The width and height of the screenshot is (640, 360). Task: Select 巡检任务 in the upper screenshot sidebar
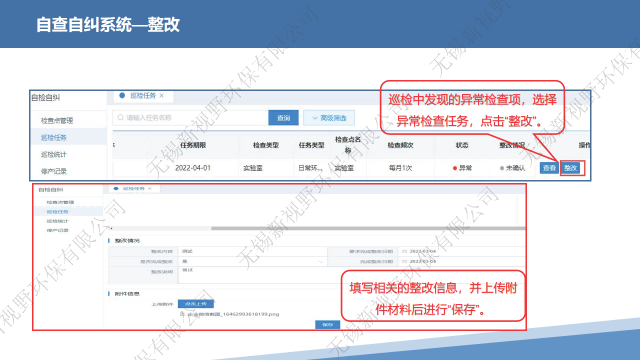pos(53,138)
